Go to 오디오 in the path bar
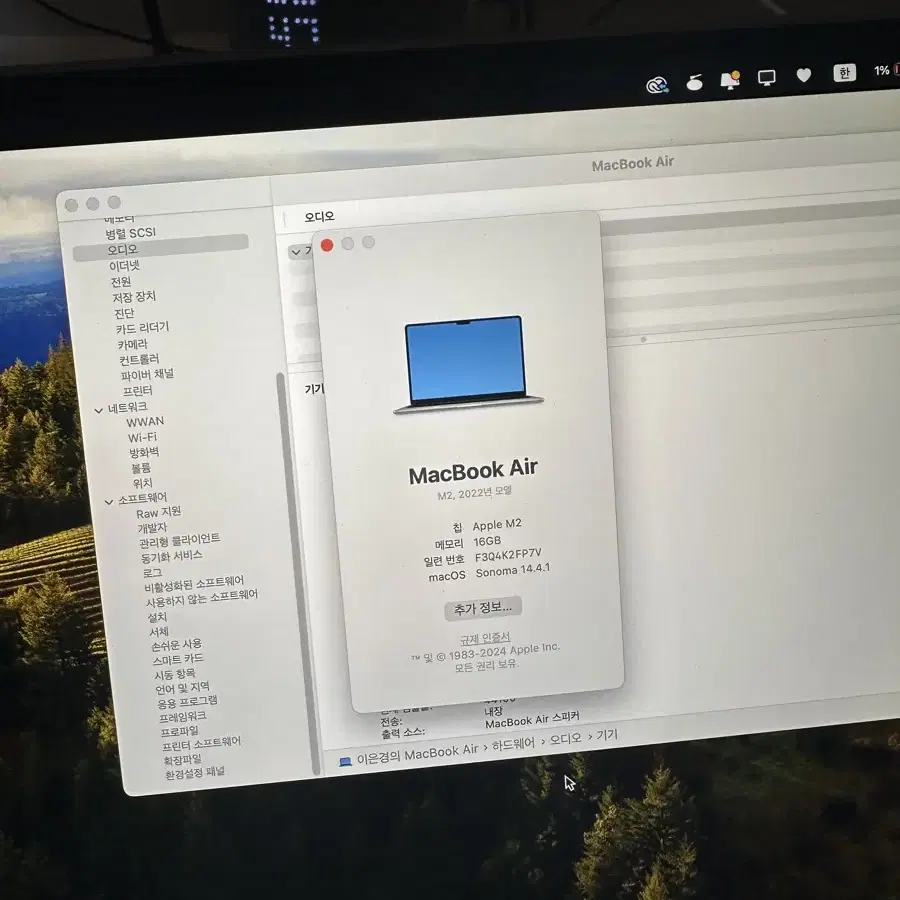This screenshot has width=900, height=900. (565, 739)
